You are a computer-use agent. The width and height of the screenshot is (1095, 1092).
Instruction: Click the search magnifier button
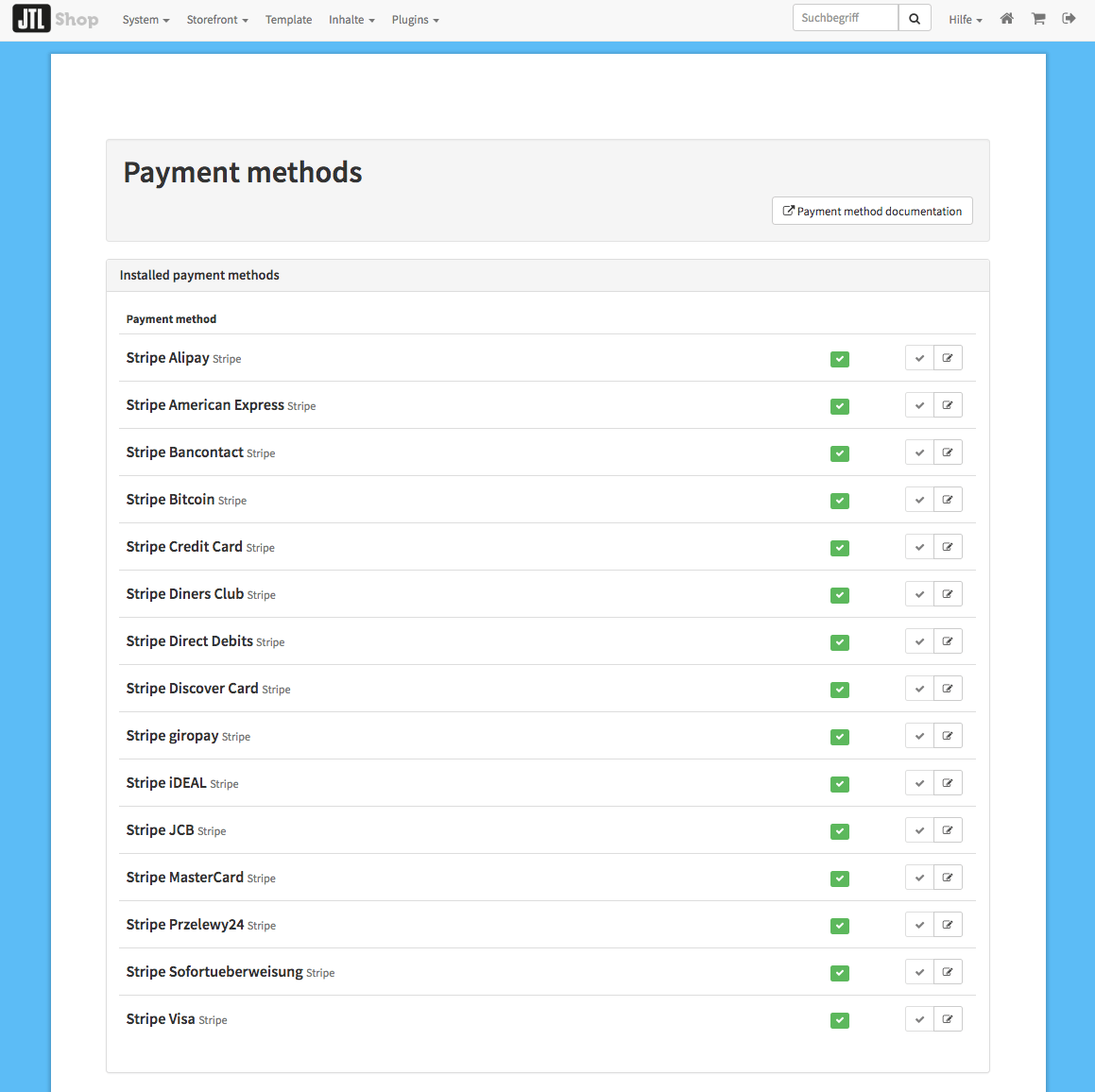click(915, 18)
